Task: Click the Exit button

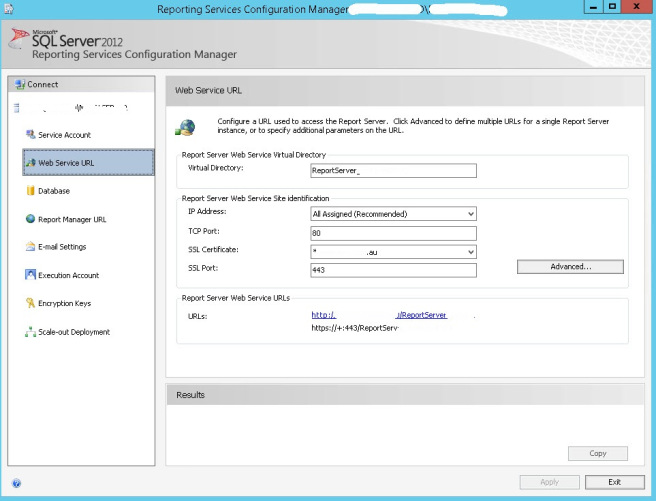Action: [615, 482]
